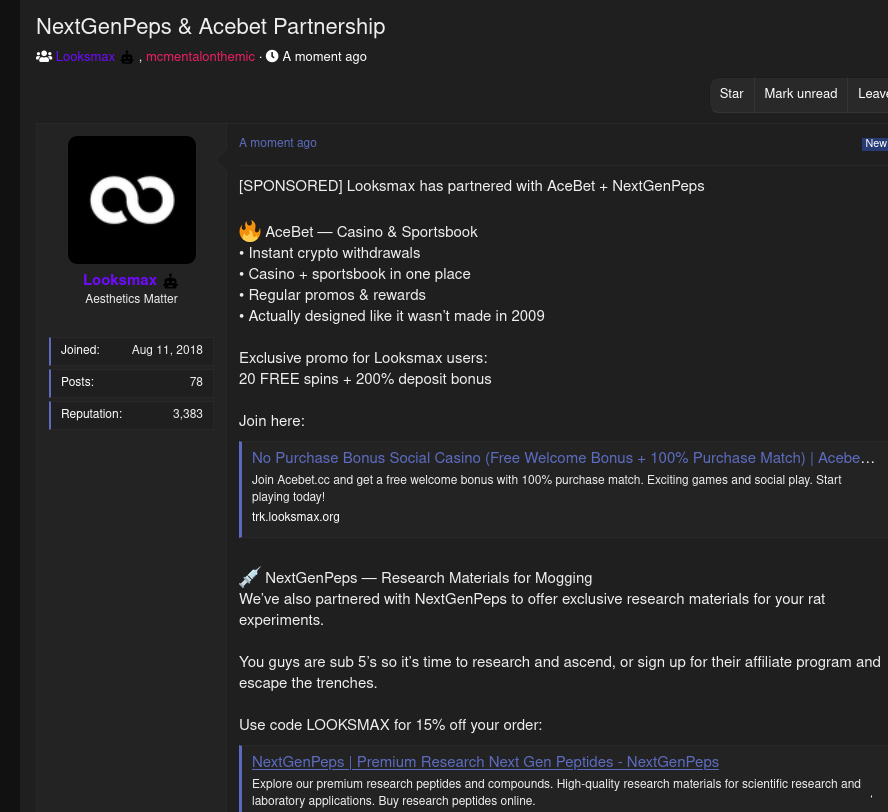Click the clock icon before A moment ago

(x=272, y=56)
